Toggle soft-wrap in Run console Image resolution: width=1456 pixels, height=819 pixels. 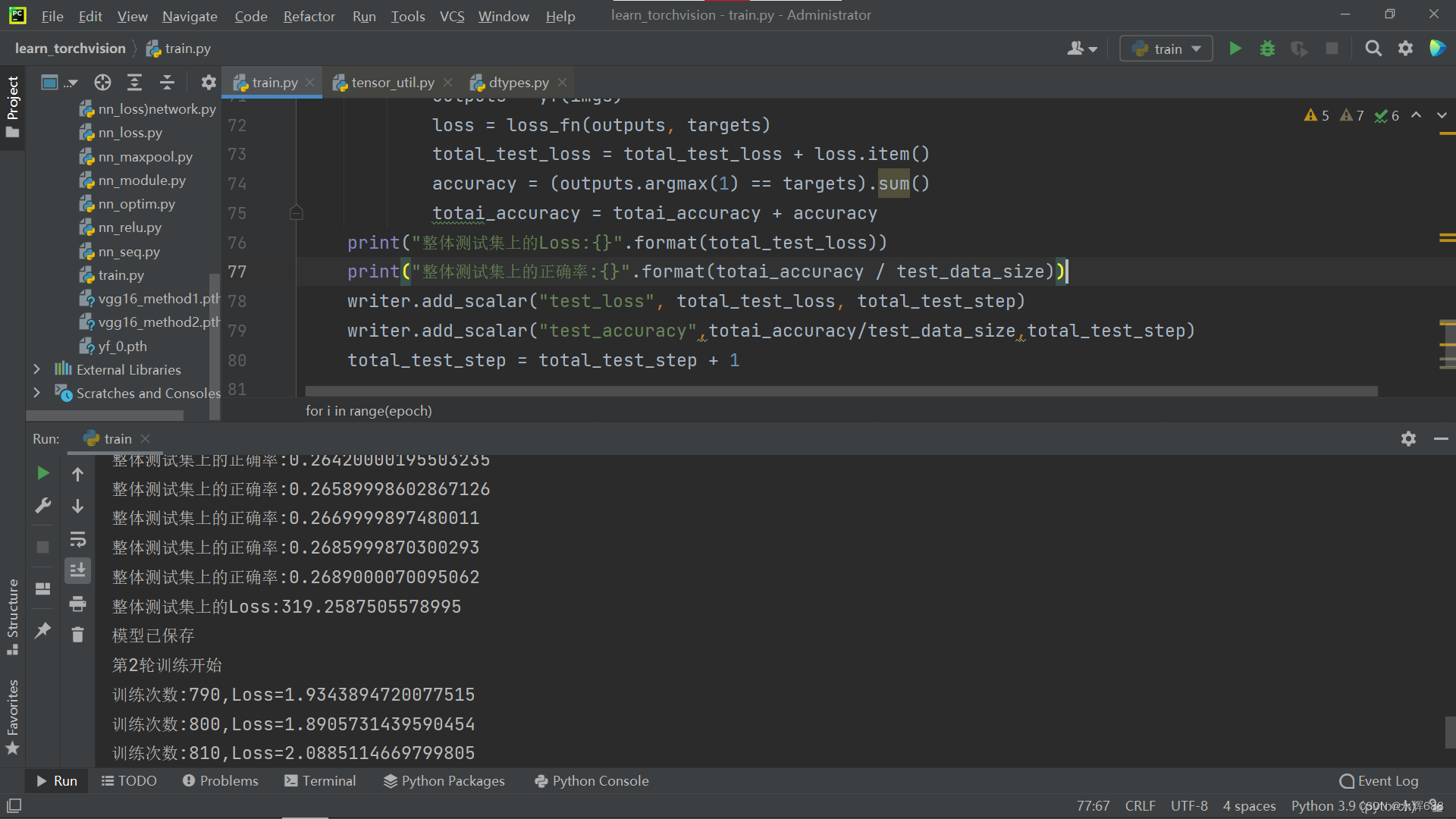tap(77, 539)
